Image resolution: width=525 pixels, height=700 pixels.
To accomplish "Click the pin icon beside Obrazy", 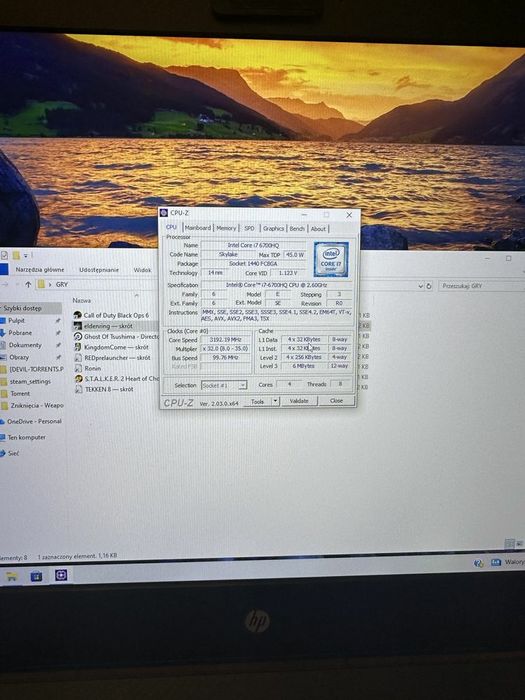I will click(58, 357).
